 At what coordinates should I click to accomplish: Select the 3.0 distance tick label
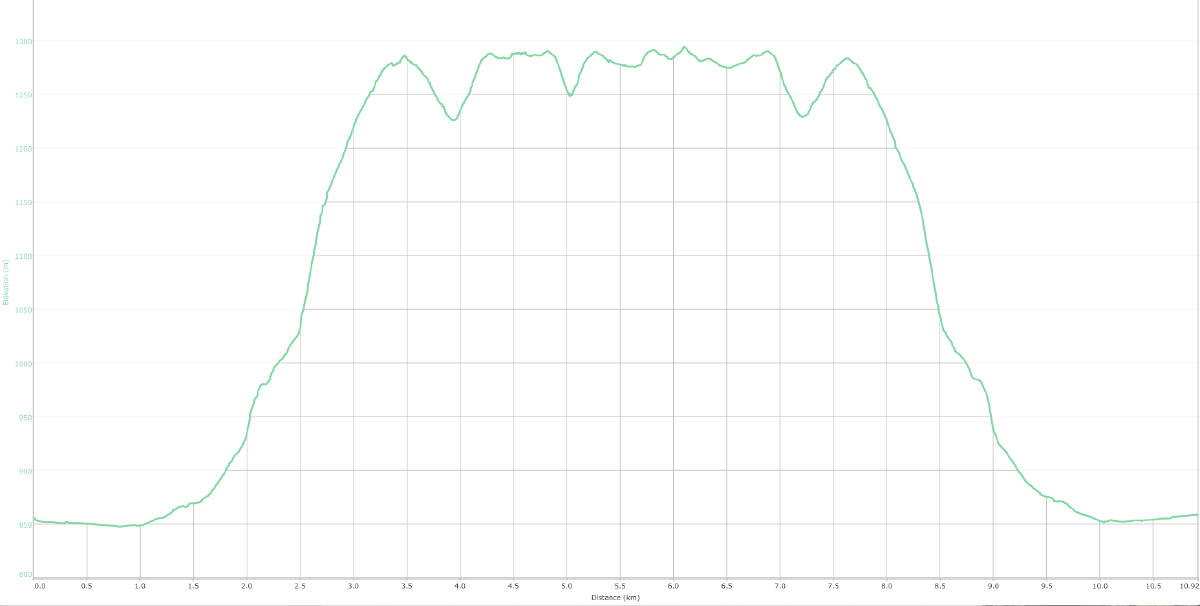click(353, 587)
